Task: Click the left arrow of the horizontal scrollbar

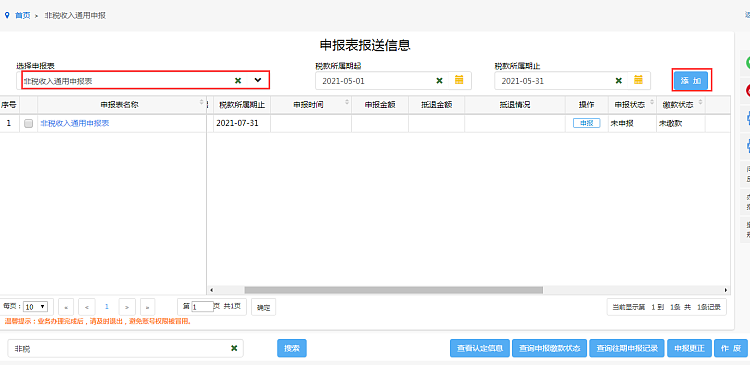Action: click(211, 290)
